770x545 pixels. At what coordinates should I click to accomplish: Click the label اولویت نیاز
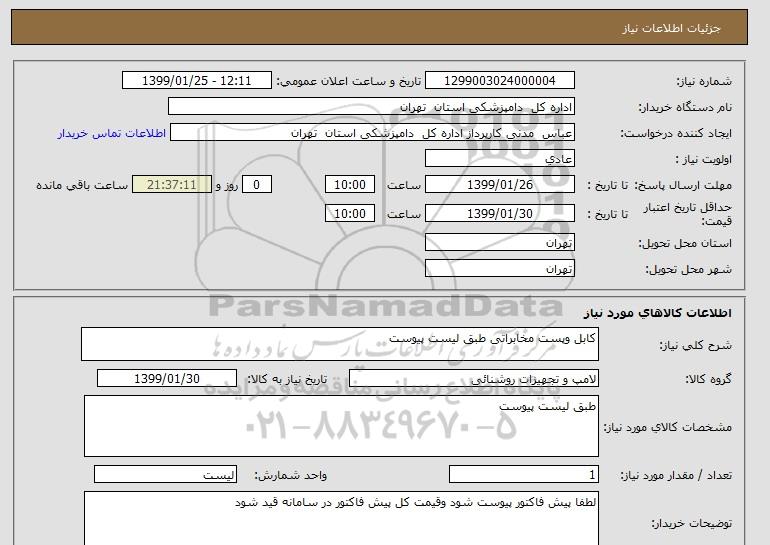703,159
